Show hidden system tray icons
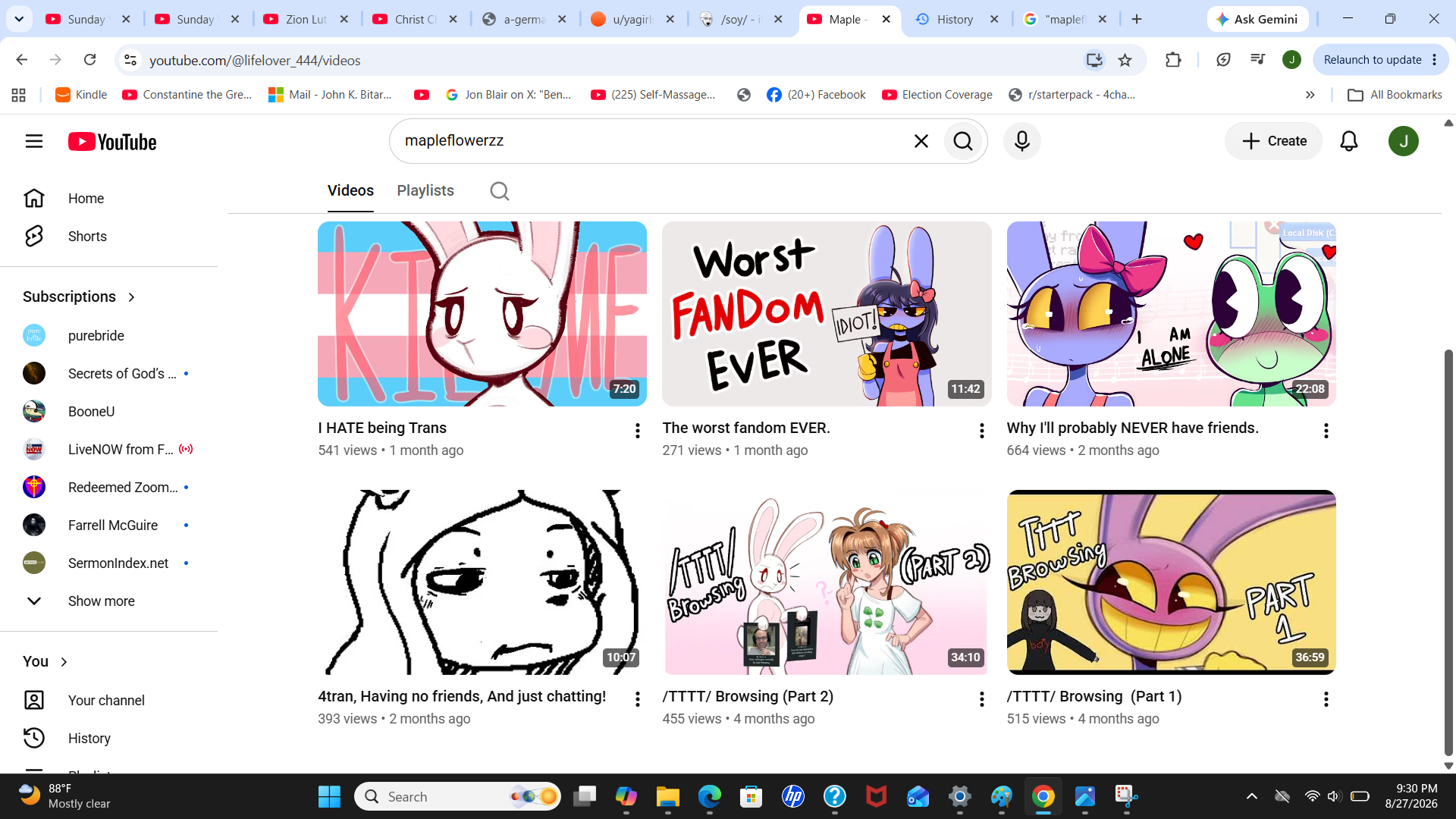Viewport: 1456px width, 819px height. pyautogui.click(x=1252, y=796)
